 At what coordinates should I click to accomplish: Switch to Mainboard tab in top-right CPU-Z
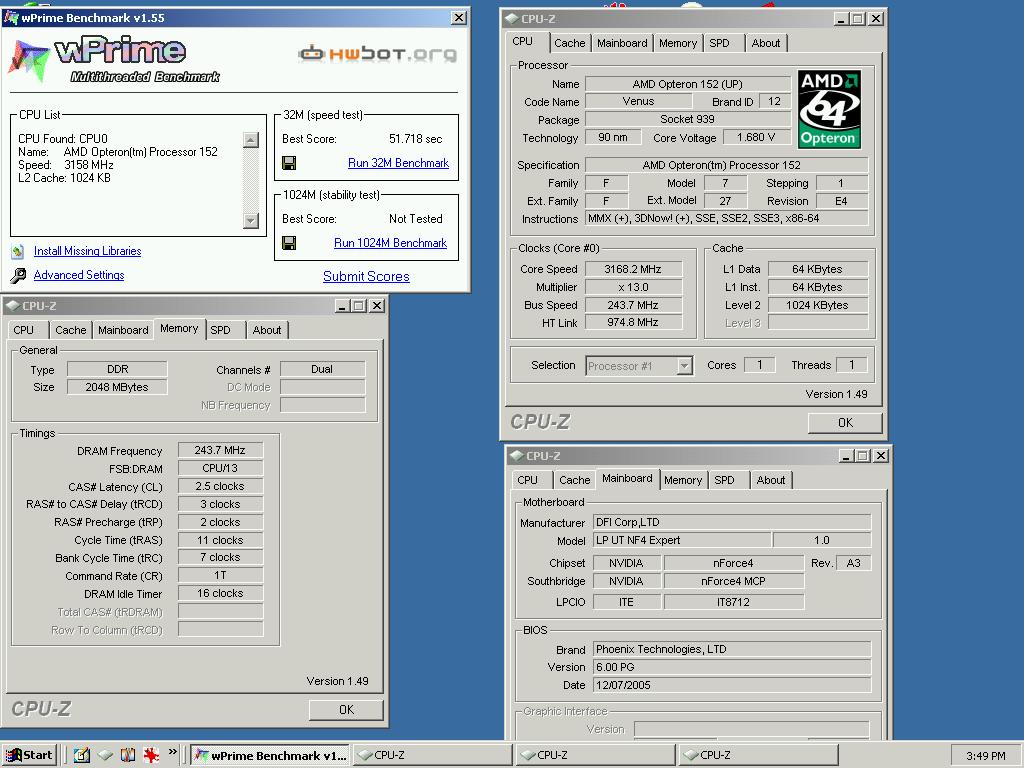point(622,43)
